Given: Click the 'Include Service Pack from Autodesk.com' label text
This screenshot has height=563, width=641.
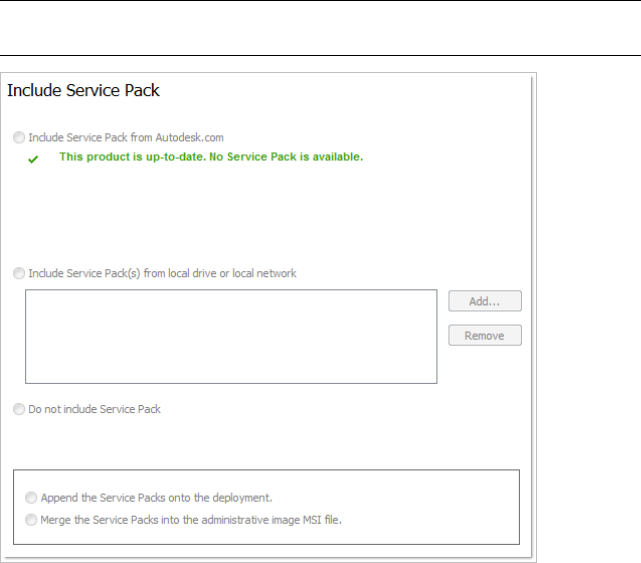Looking at the screenshot, I should pyautogui.click(x=118, y=138).
